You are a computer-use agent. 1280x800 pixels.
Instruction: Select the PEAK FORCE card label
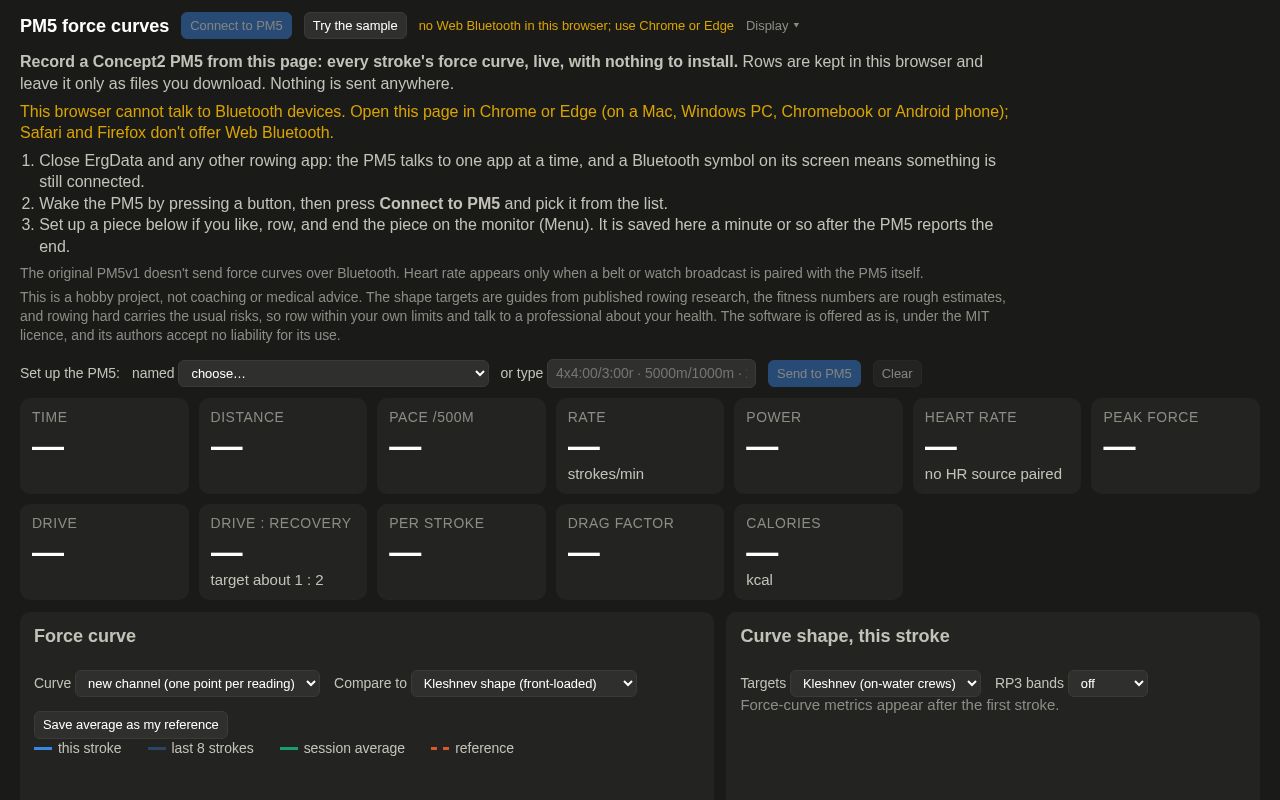point(1151,417)
